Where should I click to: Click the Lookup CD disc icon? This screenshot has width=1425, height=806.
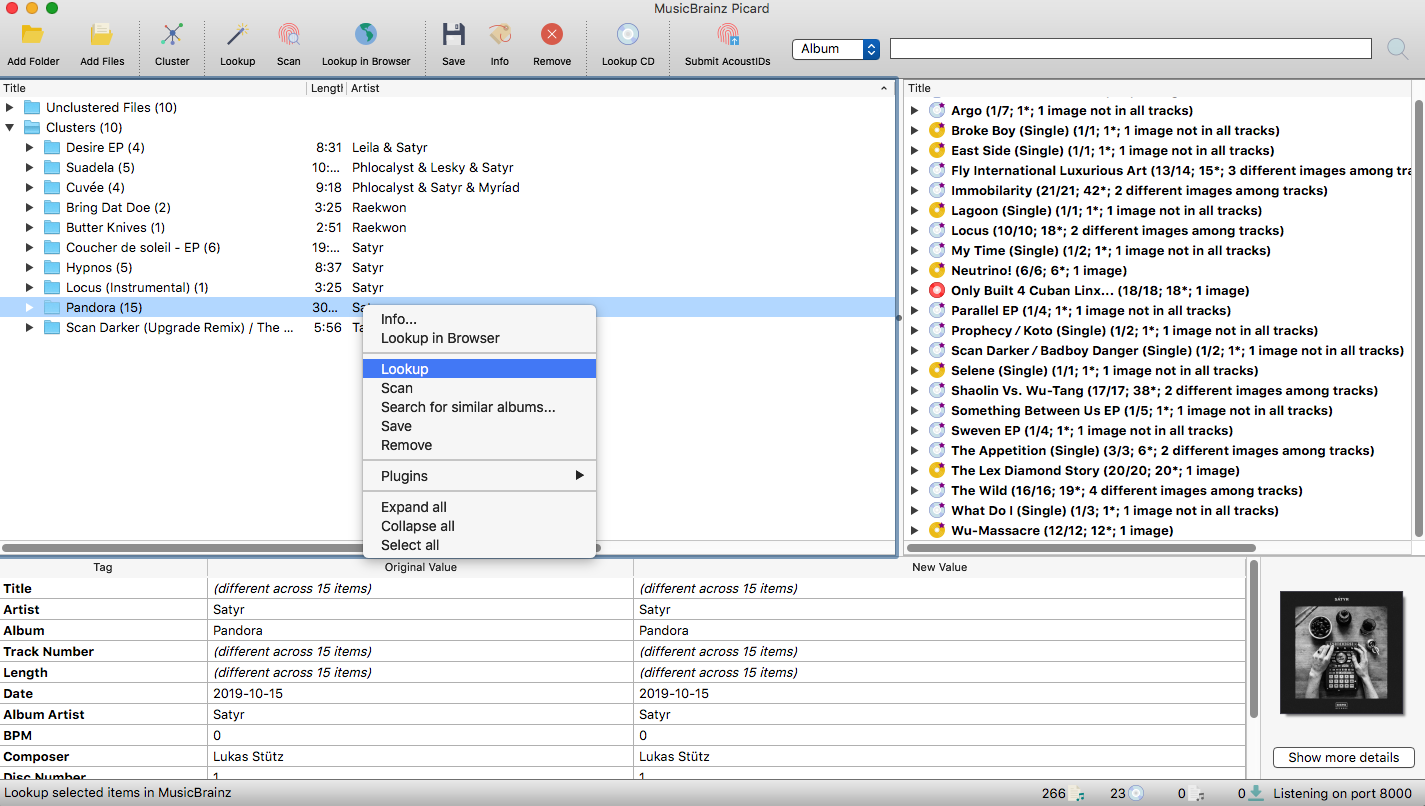point(628,35)
